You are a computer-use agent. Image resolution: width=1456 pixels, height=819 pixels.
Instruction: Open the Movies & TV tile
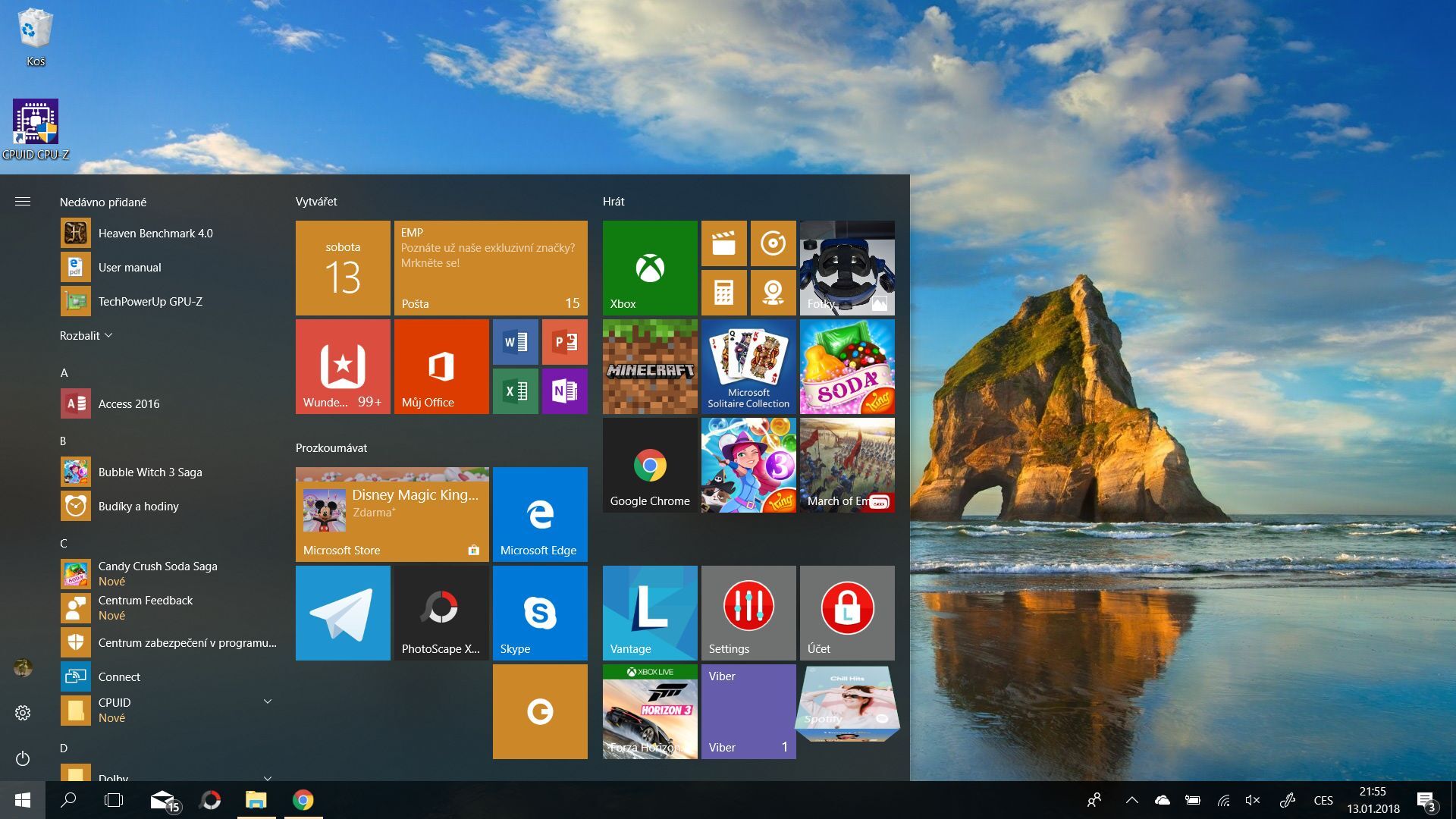tap(724, 243)
